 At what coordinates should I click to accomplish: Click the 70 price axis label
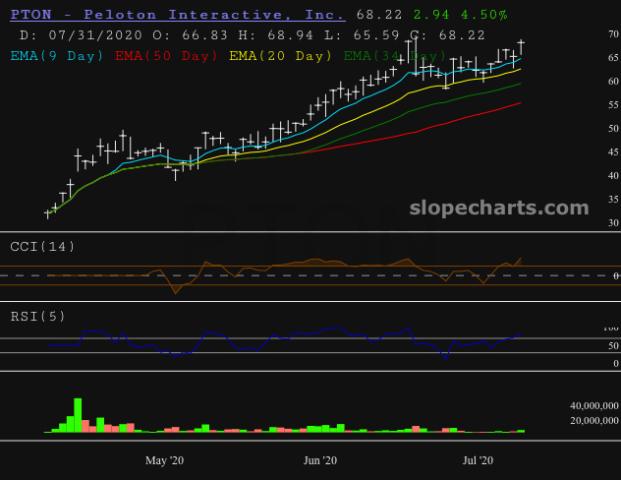[610, 35]
